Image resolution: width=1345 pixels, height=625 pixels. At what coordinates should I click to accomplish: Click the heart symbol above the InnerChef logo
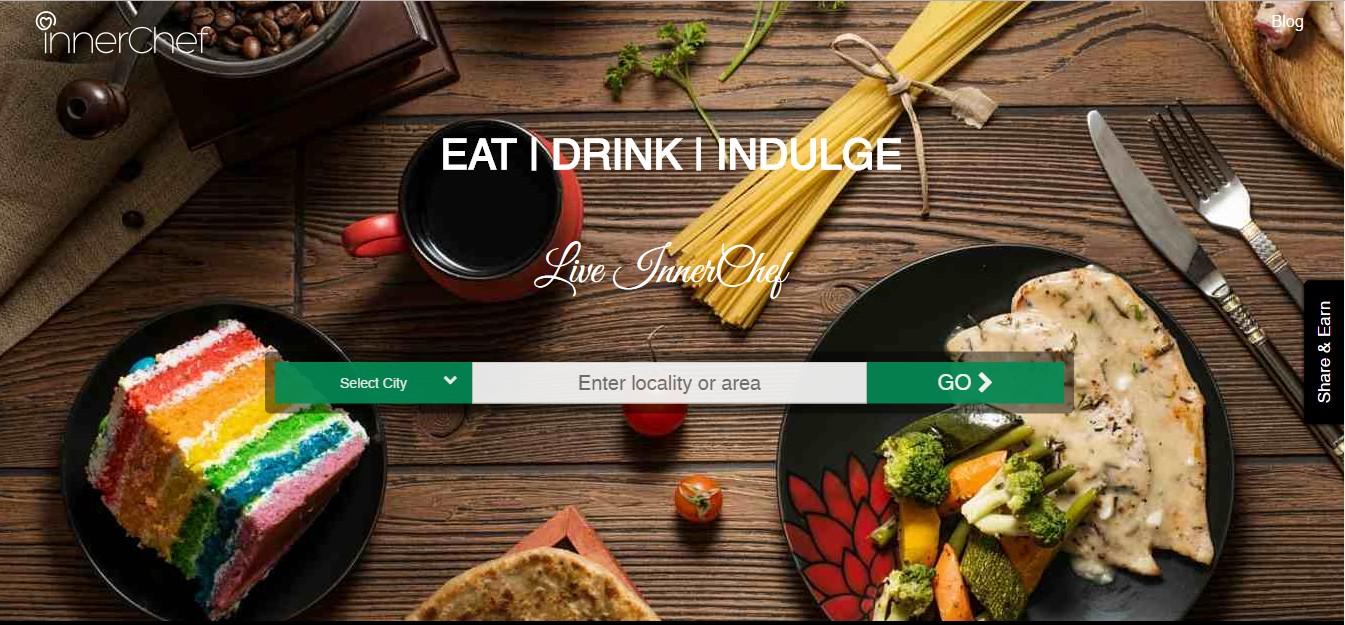[x=44, y=19]
